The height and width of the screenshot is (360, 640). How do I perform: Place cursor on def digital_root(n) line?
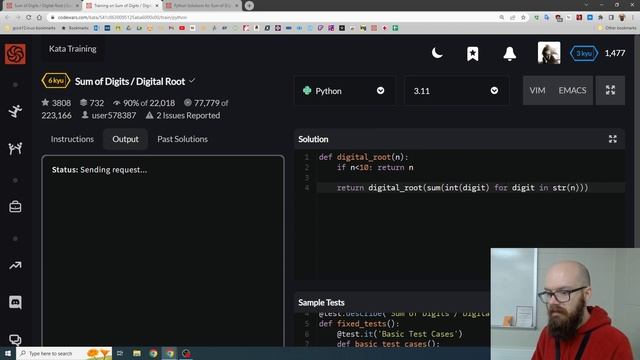pos(363,157)
